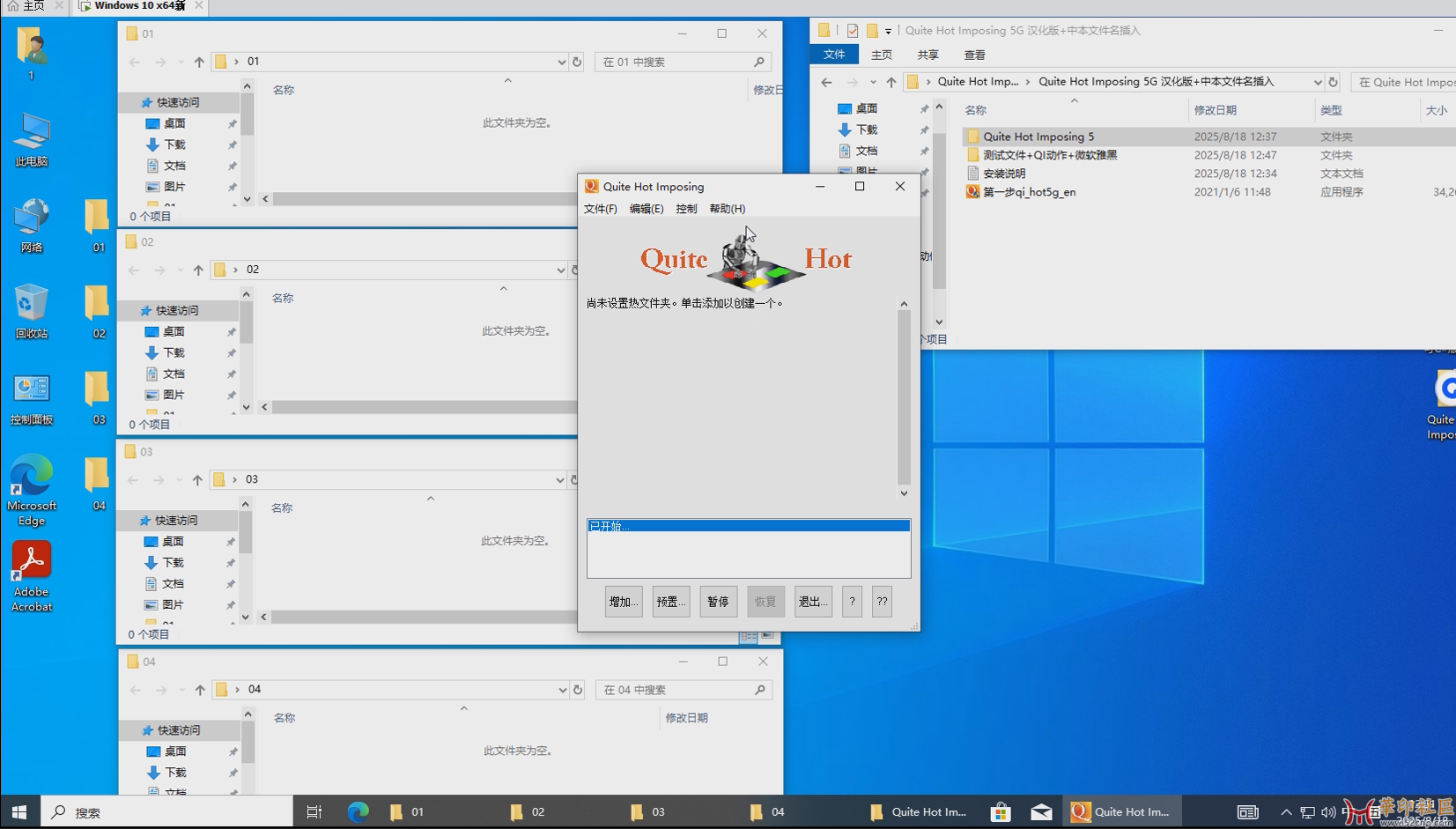Sort by 类型 column in Quite Hot window

click(1331, 110)
